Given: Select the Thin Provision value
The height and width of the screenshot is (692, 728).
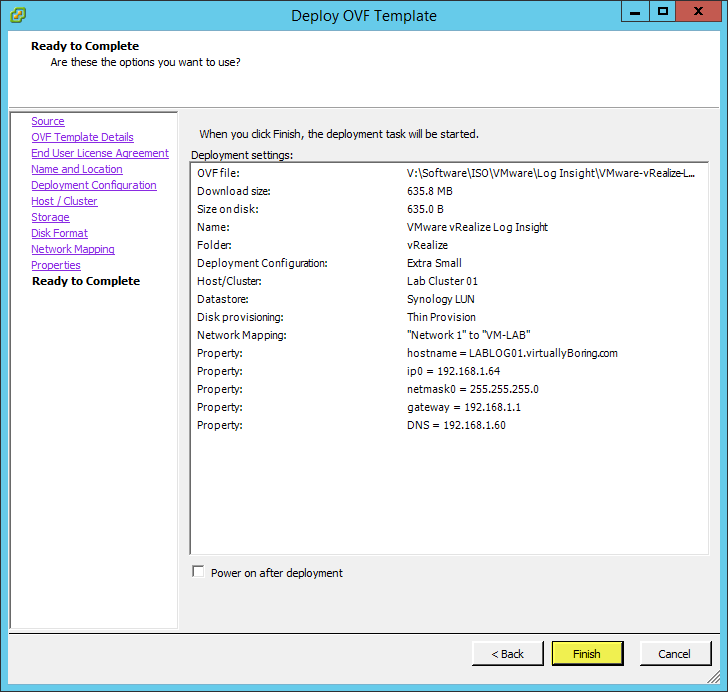Looking at the screenshot, I should 441,317.
